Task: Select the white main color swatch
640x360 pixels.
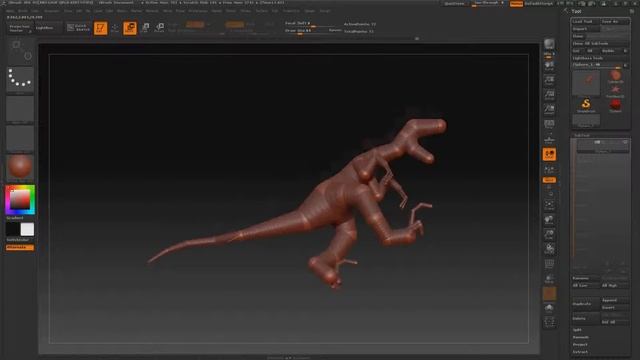Action: (27, 229)
